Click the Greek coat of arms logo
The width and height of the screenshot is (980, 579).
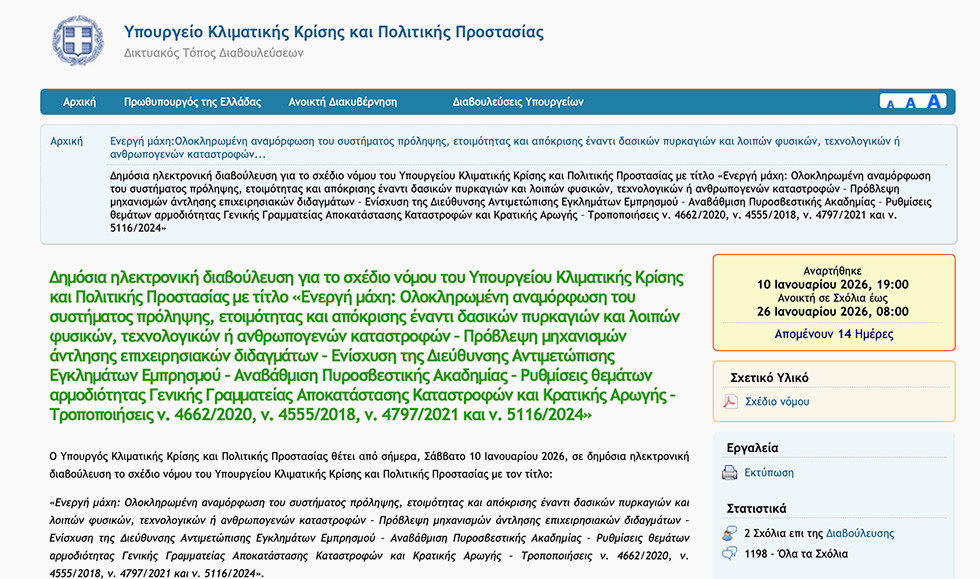(77, 40)
